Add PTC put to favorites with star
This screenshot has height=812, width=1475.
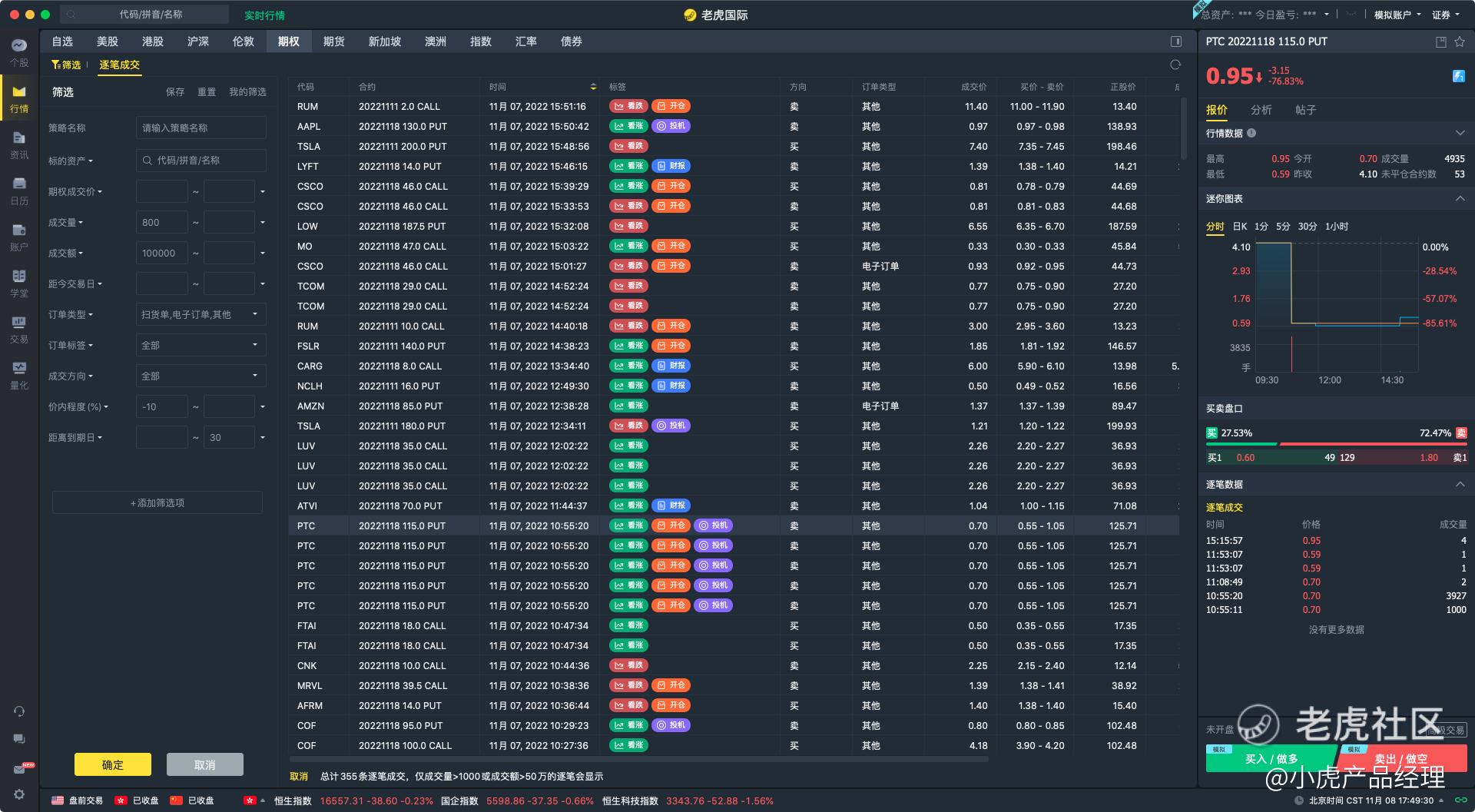pos(1460,41)
